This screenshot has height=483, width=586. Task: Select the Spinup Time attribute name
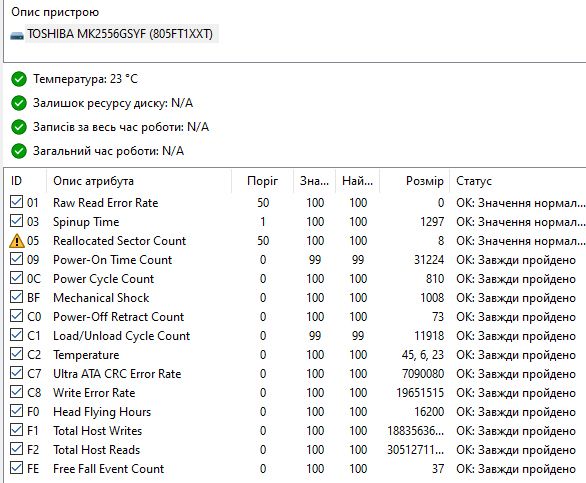coord(86,222)
